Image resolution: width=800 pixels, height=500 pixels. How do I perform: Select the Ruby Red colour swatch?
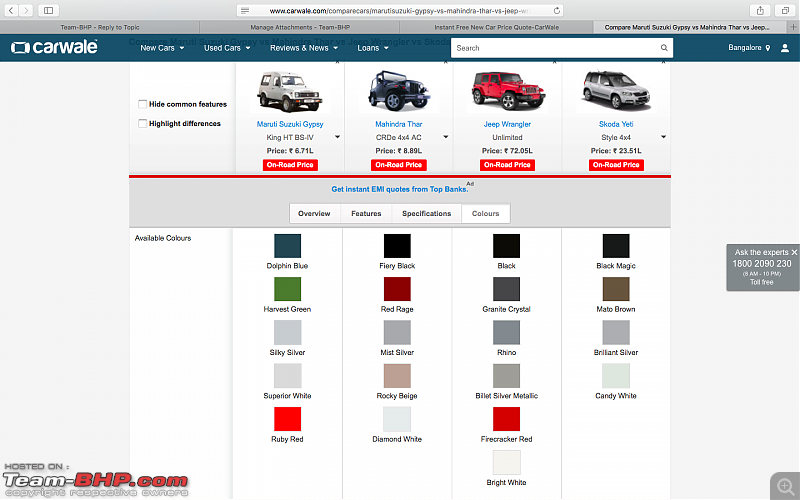coord(287,419)
